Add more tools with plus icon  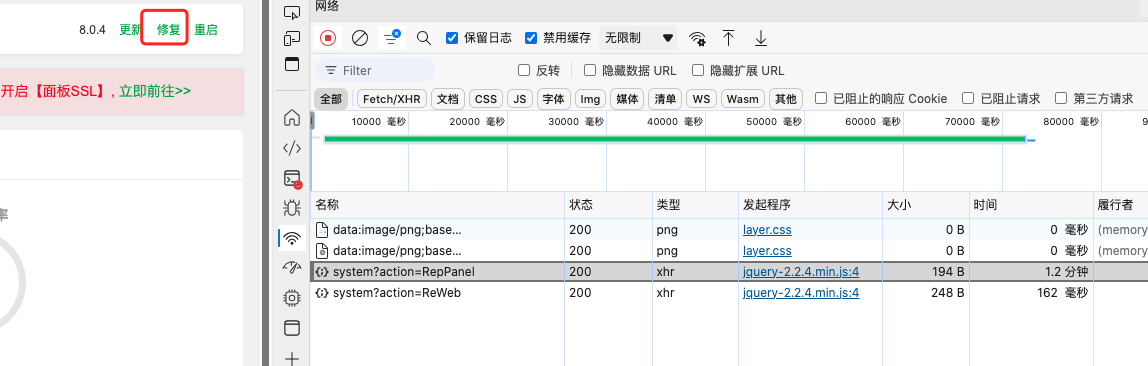(x=292, y=358)
